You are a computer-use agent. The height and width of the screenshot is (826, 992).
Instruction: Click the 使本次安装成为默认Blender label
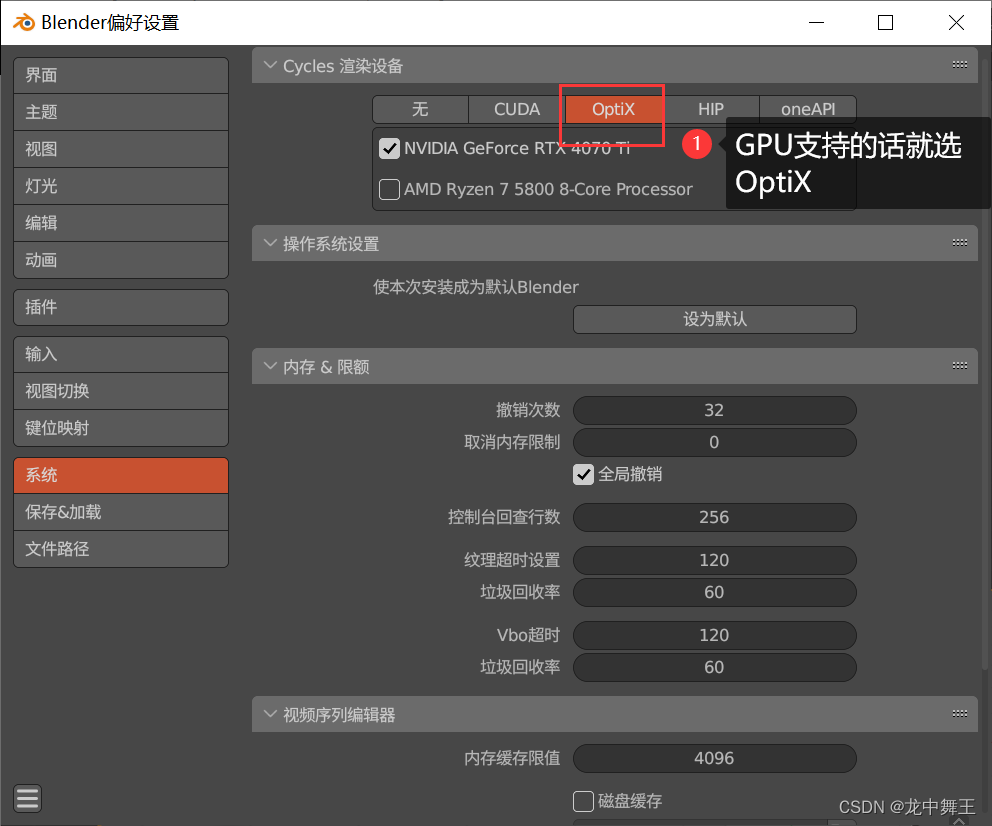click(475, 287)
